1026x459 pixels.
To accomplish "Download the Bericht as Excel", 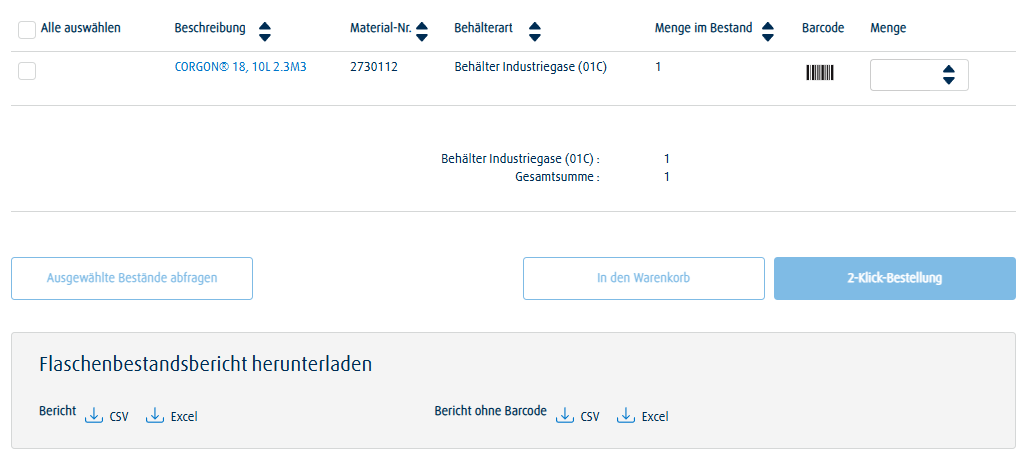I will click(172, 416).
